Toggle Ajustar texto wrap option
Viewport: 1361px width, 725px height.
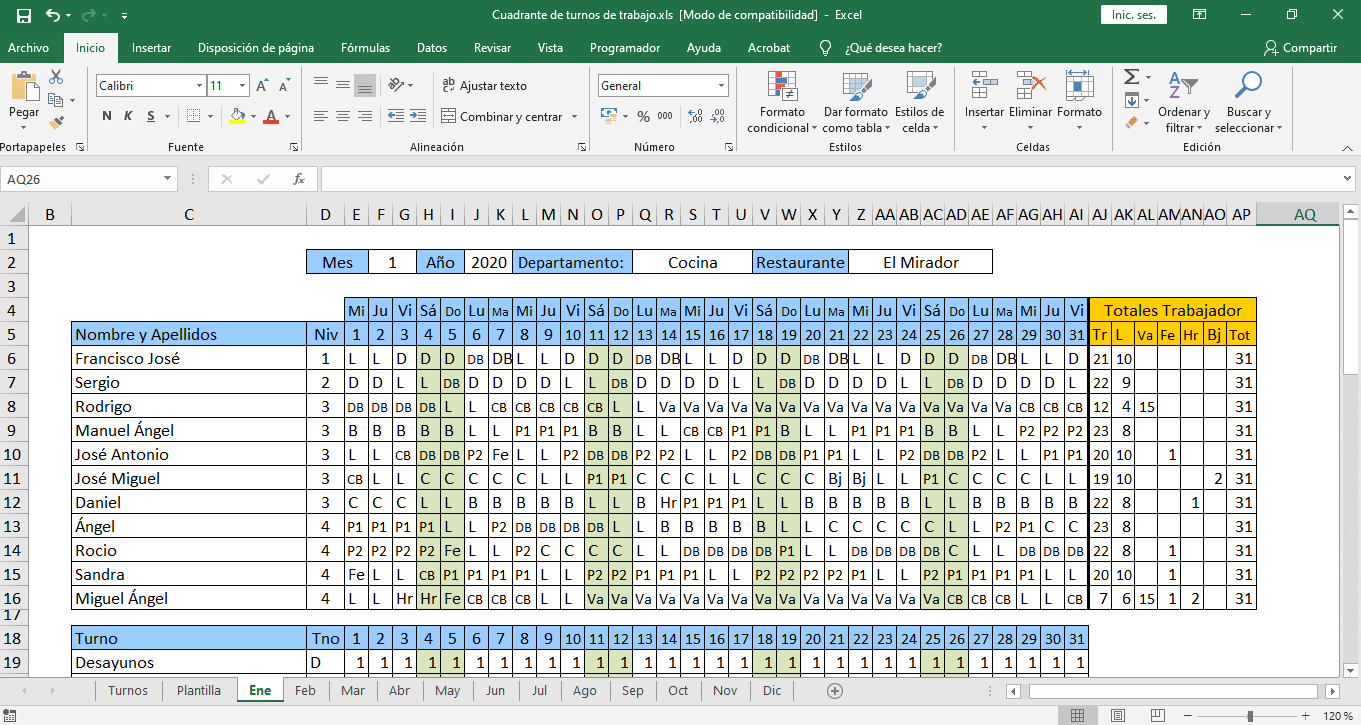pos(483,86)
